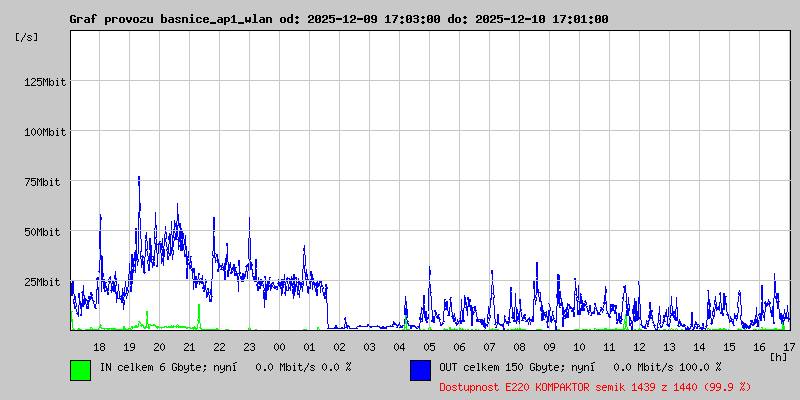
Task: Click the blue OUT legend swatch
Action: (x=420, y=369)
